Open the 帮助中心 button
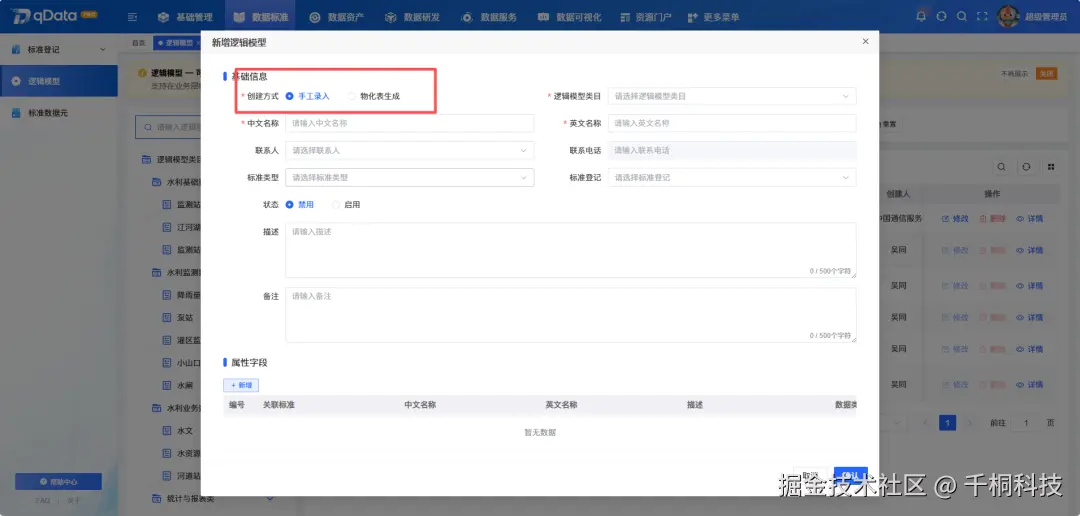 coord(59,482)
